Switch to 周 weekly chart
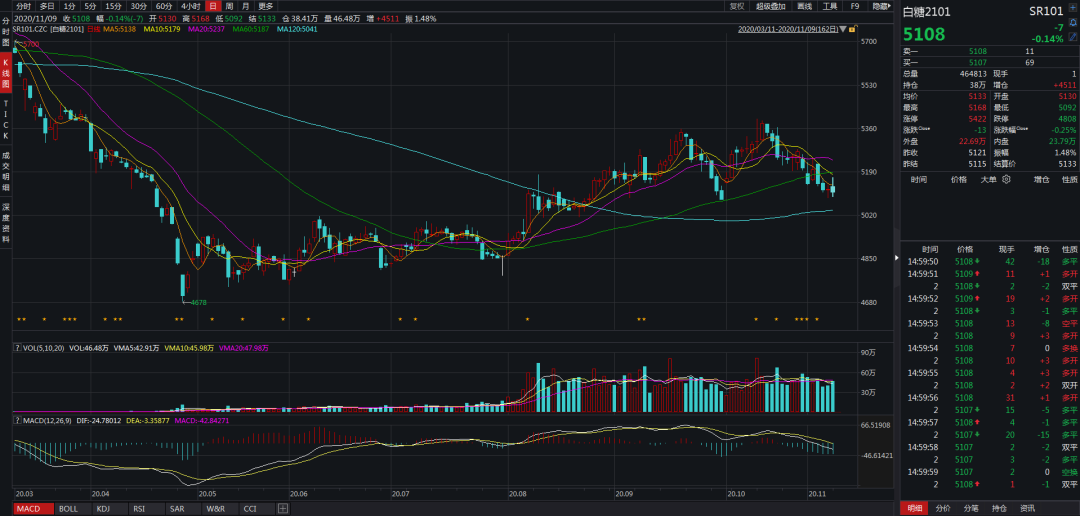 229,6
